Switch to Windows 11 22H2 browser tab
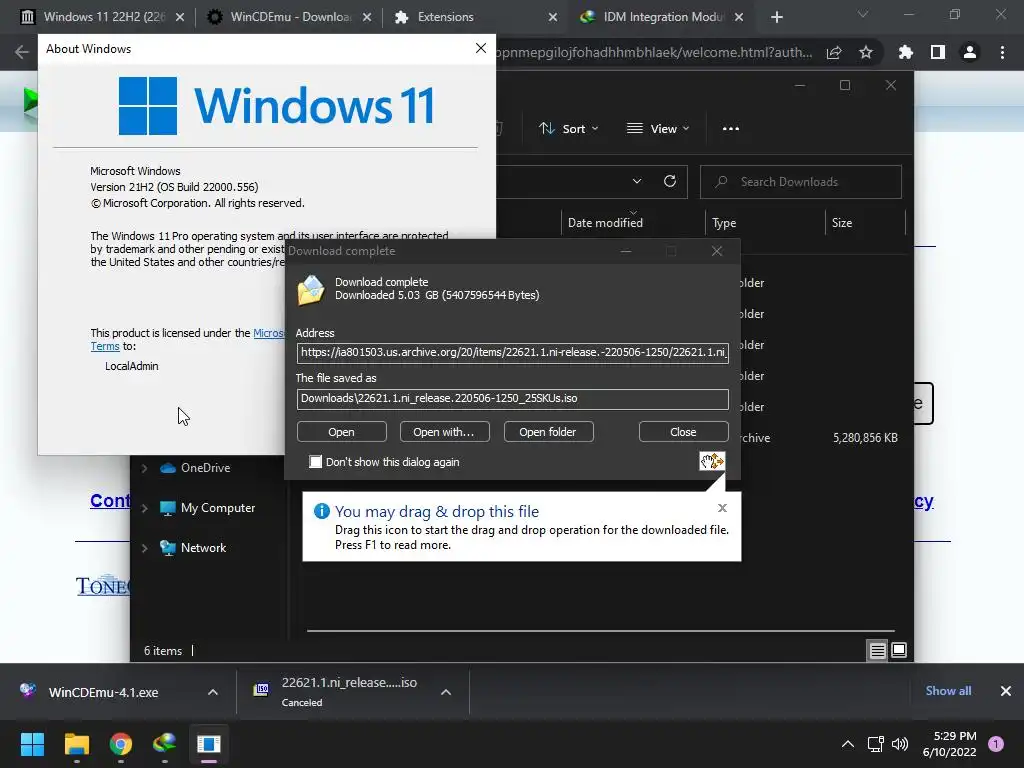 pos(101,17)
